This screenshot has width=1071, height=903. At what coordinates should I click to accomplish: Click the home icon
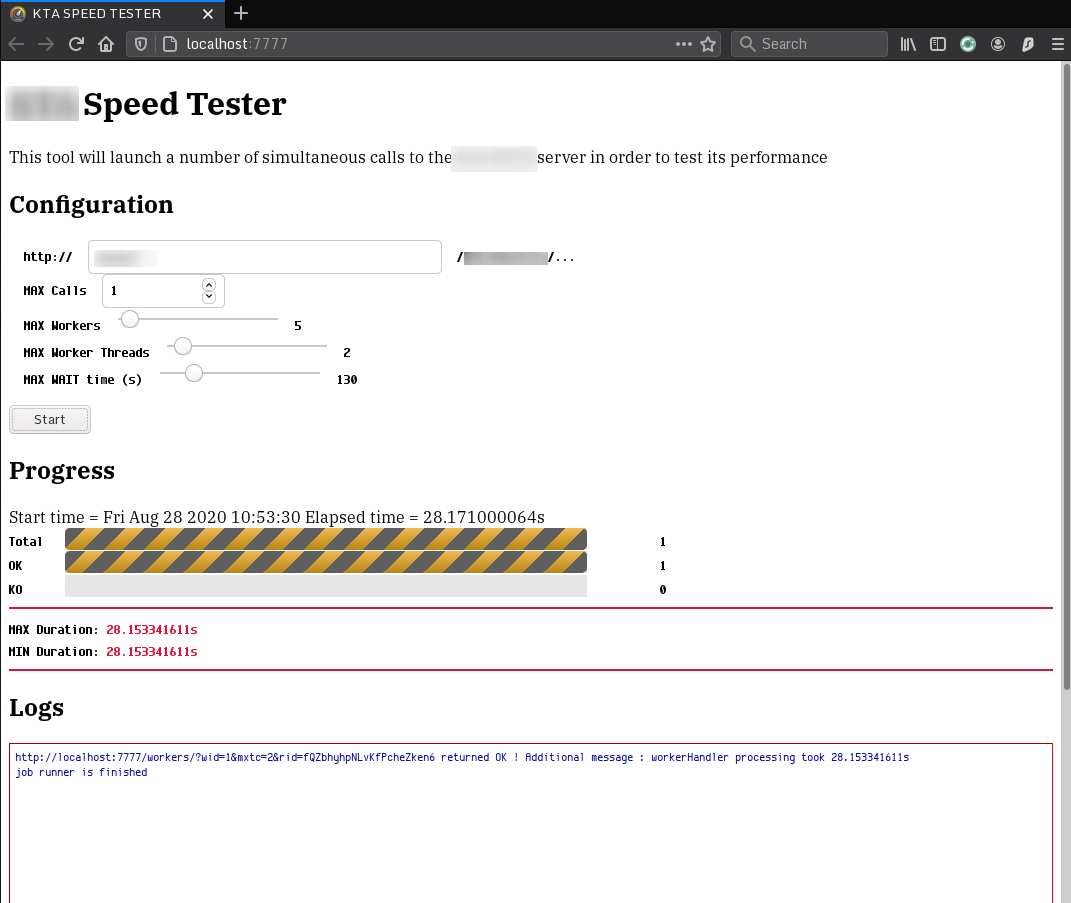tap(106, 44)
